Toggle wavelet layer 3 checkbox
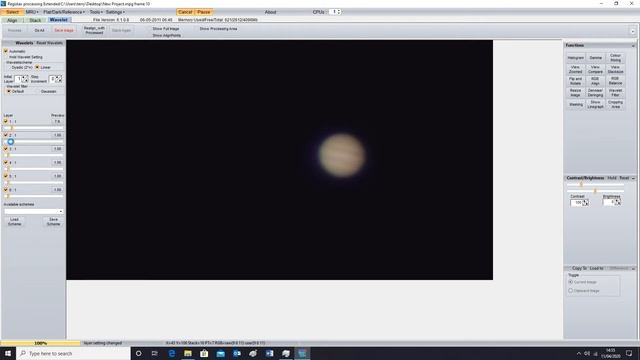Screen dimensions: 640x360 [x=6, y=149]
